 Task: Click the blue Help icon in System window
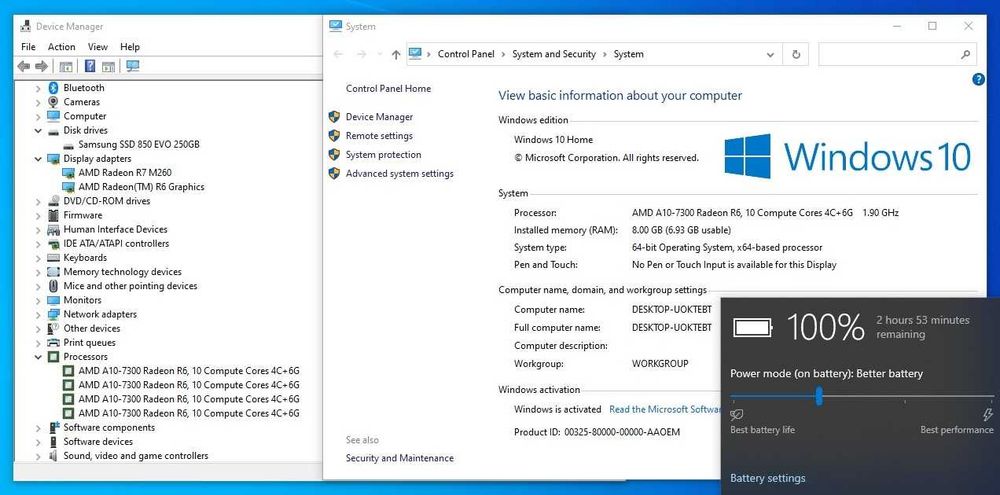coord(978,79)
